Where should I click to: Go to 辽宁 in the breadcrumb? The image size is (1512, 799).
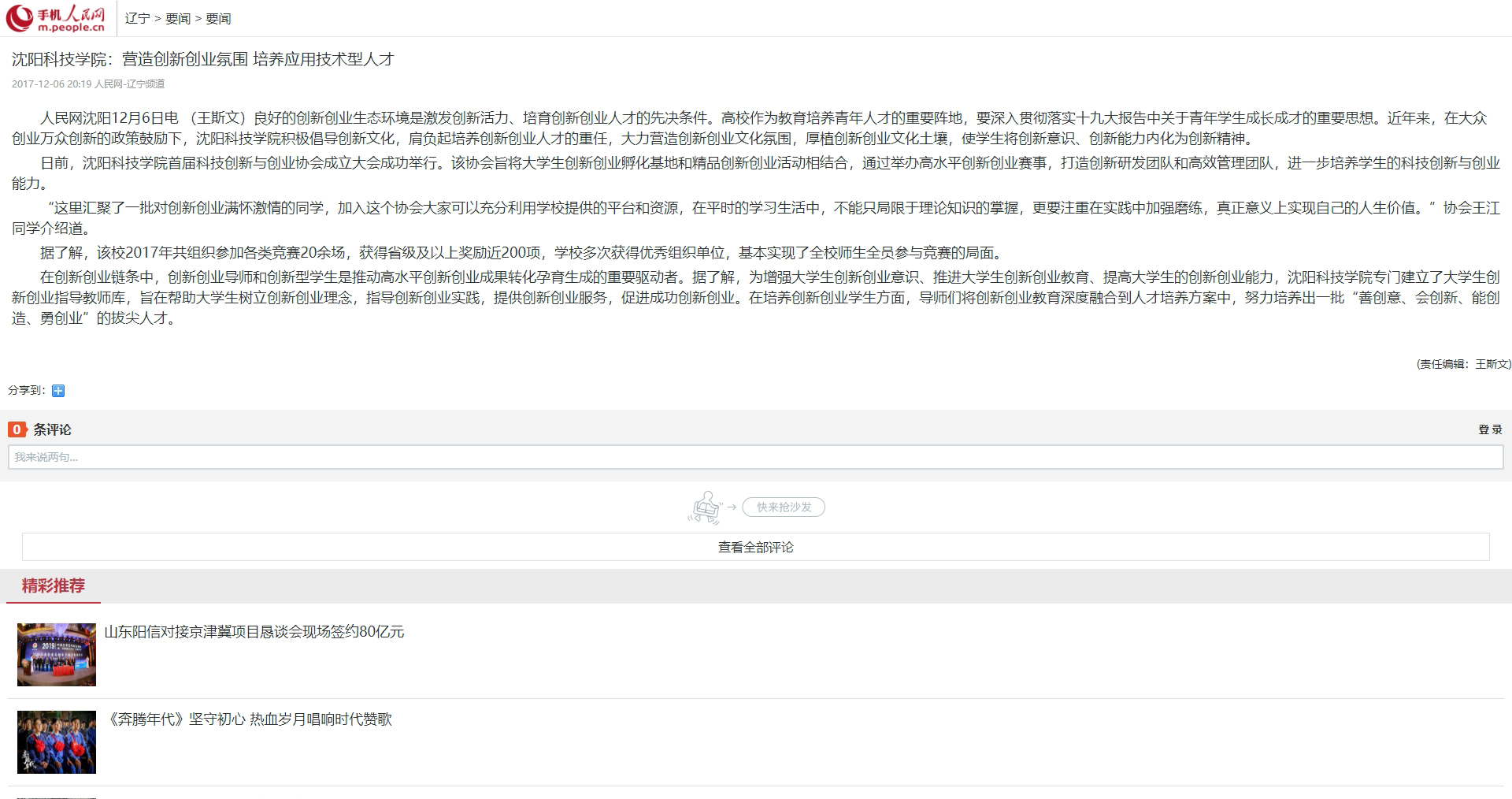(x=137, y=18)
